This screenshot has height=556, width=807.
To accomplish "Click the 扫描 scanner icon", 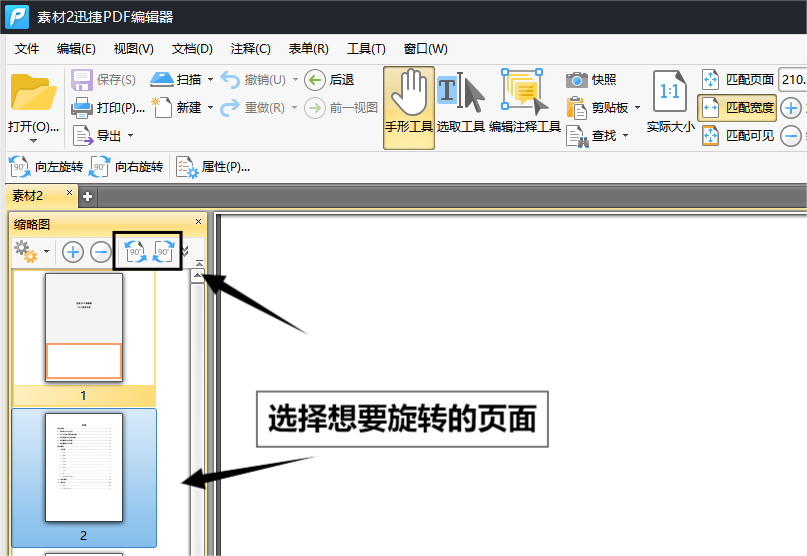I will pos(162,79).
